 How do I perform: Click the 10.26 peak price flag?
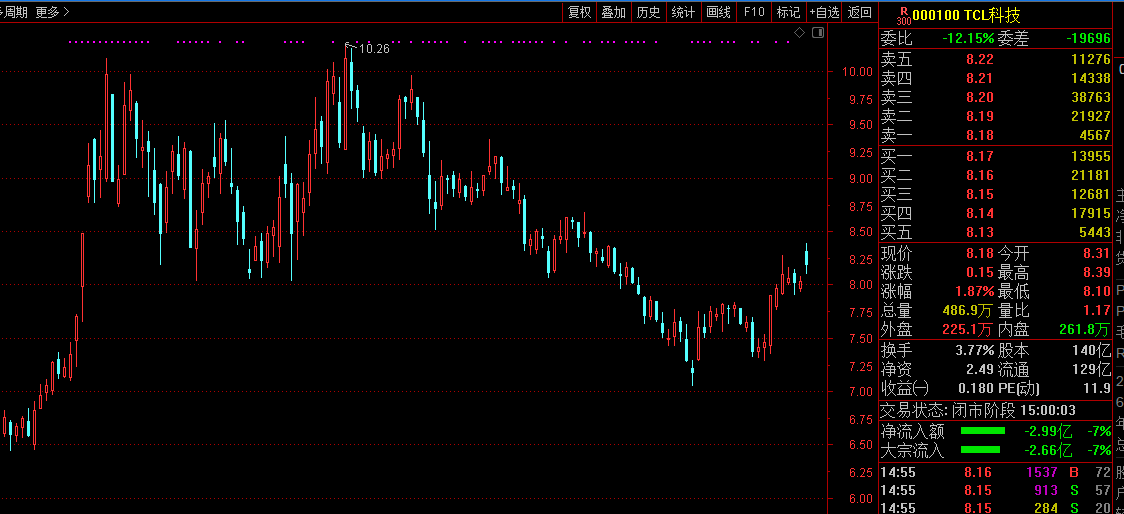[x=368, y=48]
